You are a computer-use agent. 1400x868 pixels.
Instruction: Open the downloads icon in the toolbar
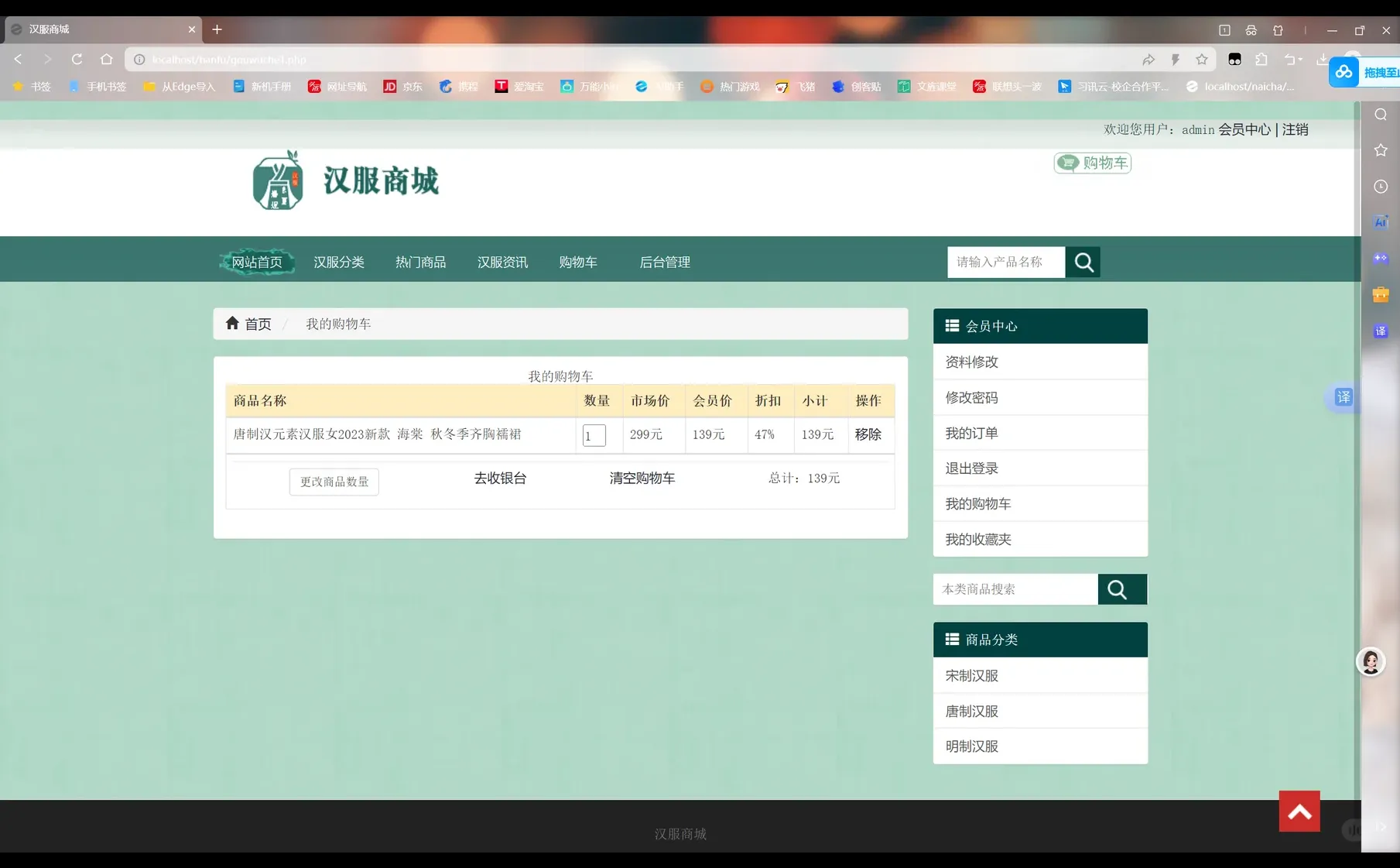click(x=1322, y=60)
